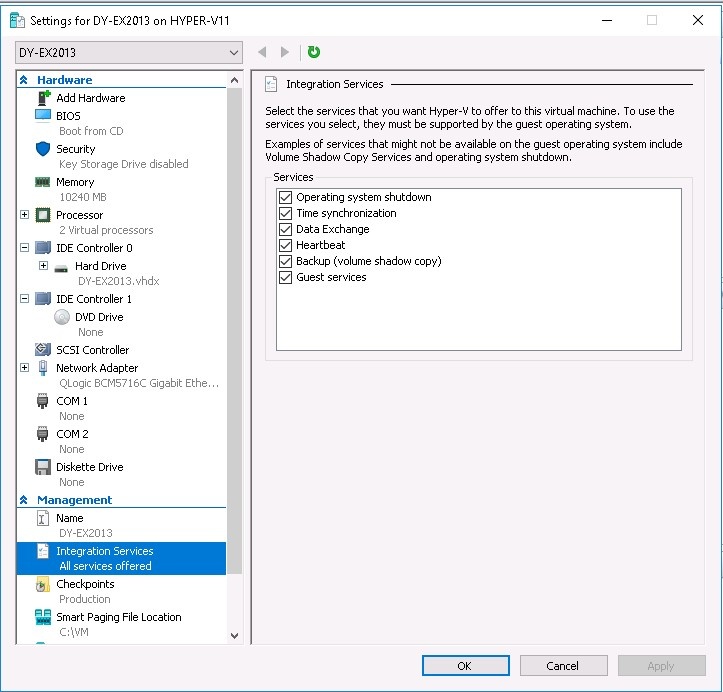Select the Checkpoints icon

point(43,584)
